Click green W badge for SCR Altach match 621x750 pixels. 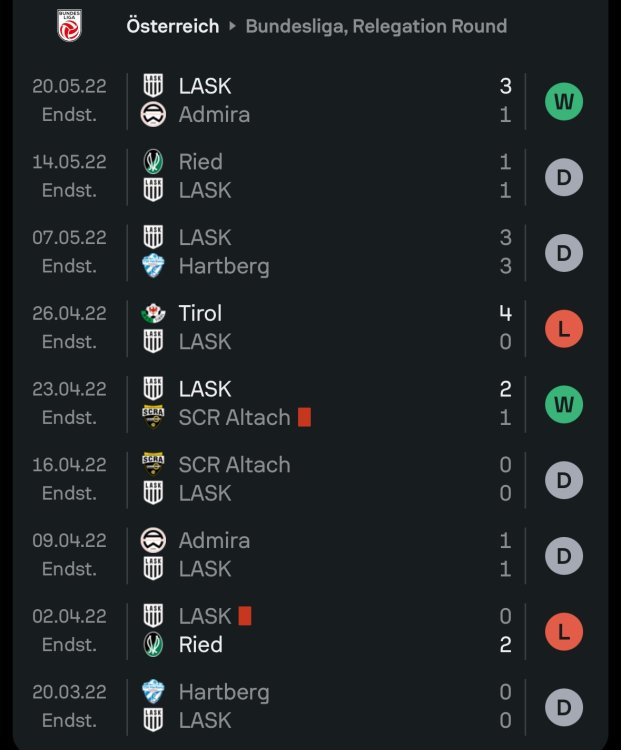[x=563, y=404]
